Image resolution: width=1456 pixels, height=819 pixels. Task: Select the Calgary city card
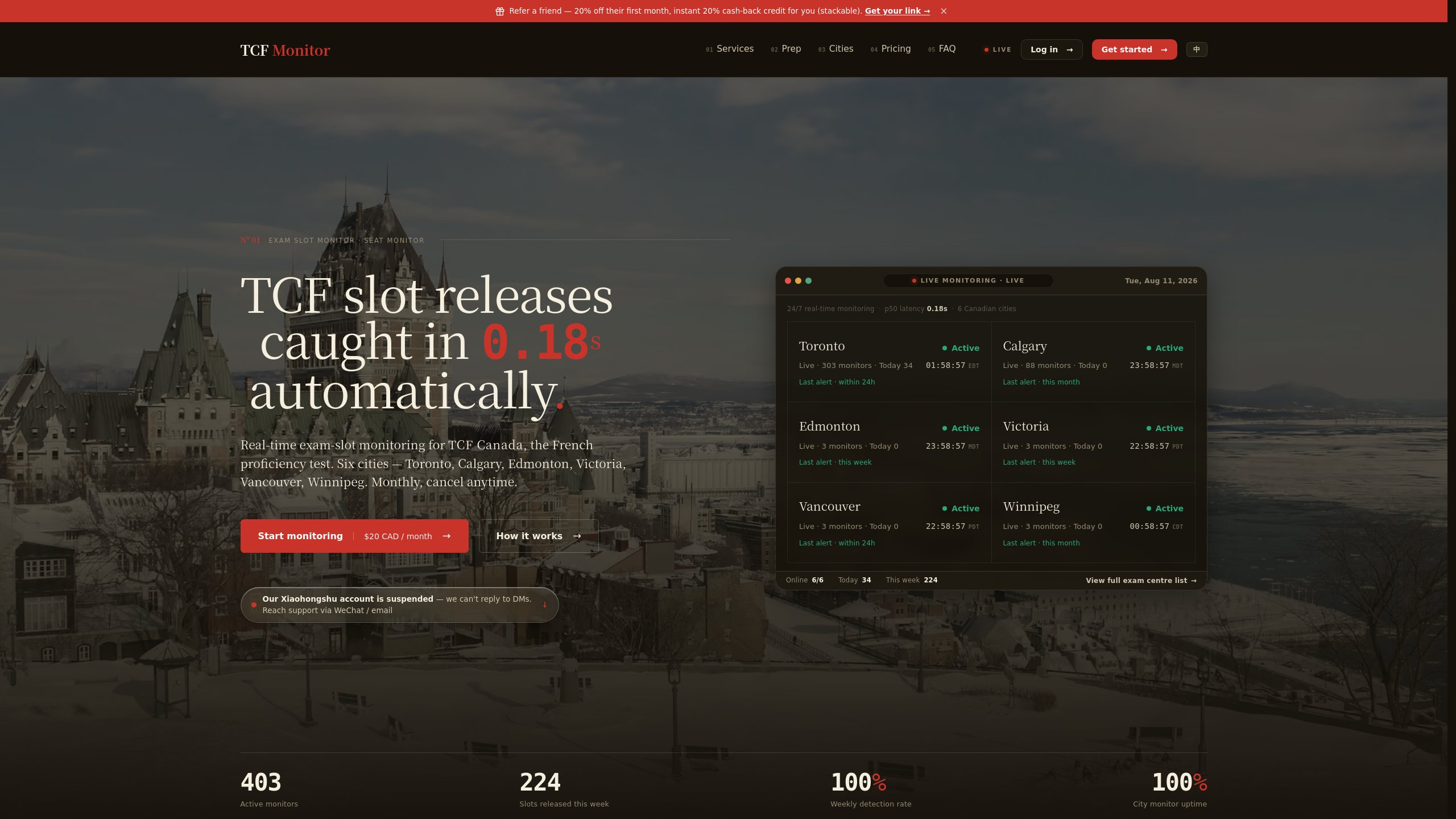(1093, 362)
